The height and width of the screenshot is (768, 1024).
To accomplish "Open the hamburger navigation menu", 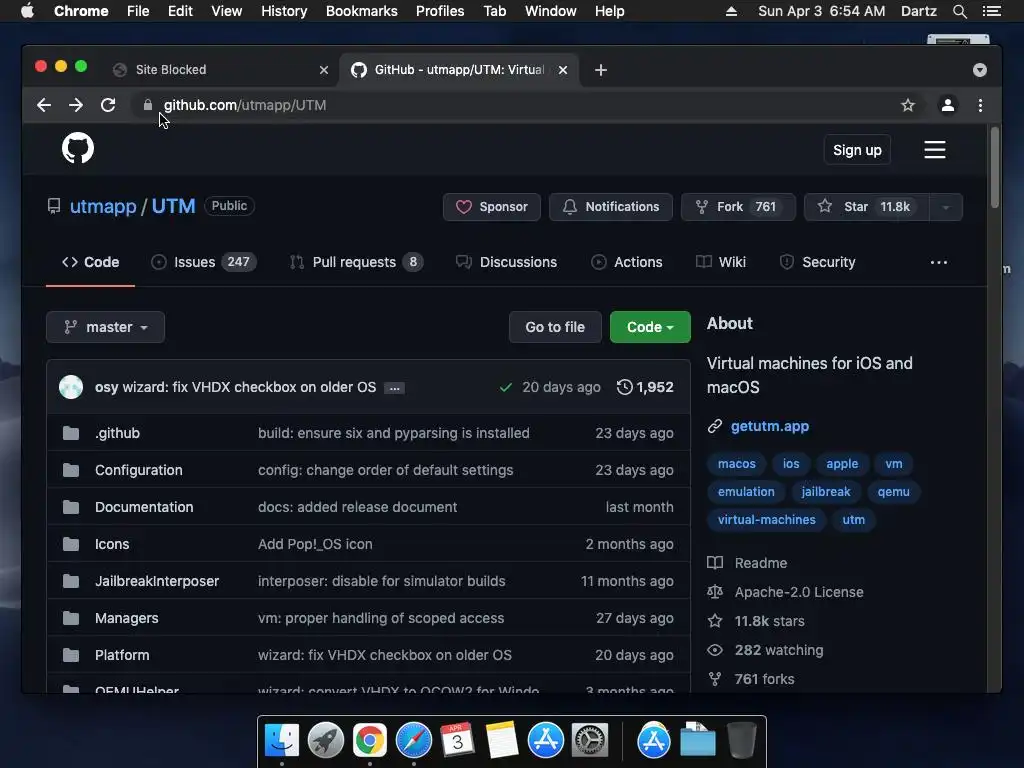I will coord(935,150).
